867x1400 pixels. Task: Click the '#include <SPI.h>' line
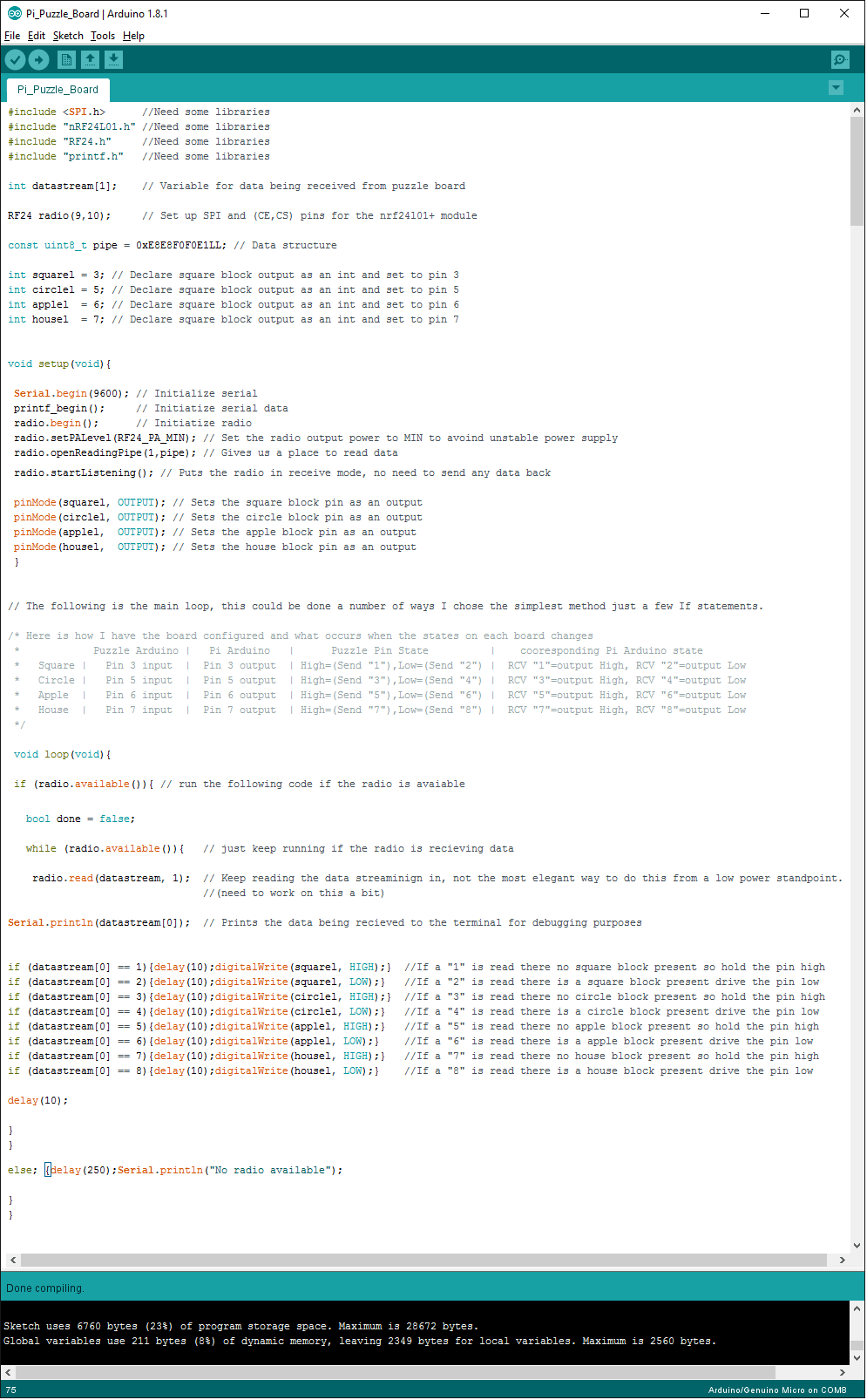point(57,112)
